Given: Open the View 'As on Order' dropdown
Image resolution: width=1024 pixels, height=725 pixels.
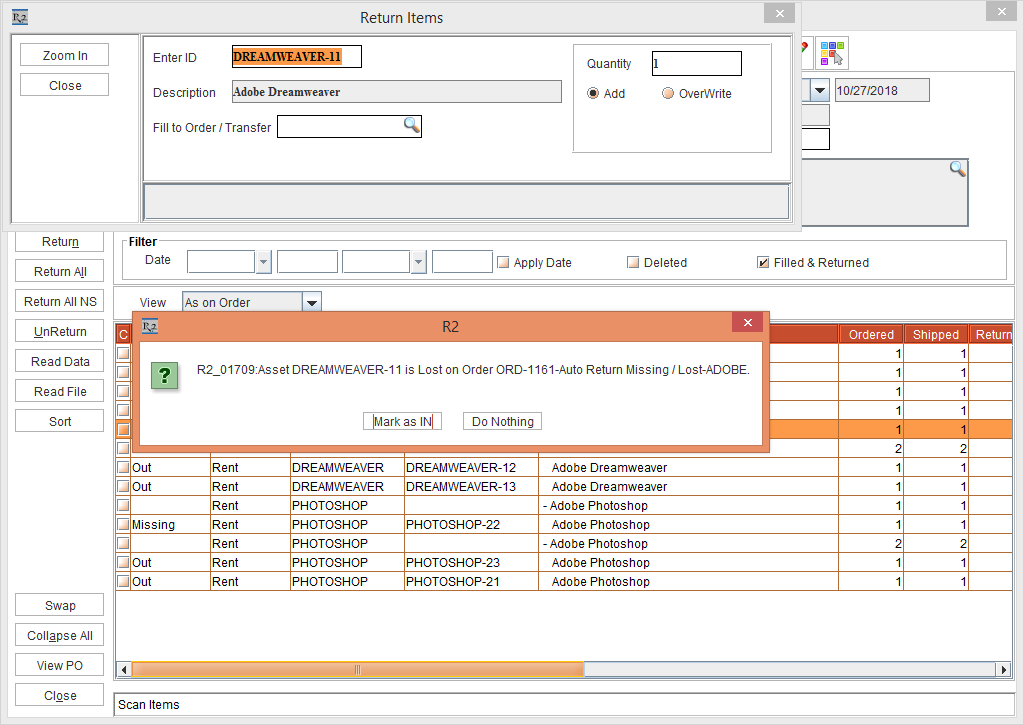Looking at the screenshot, I should 311,303.
